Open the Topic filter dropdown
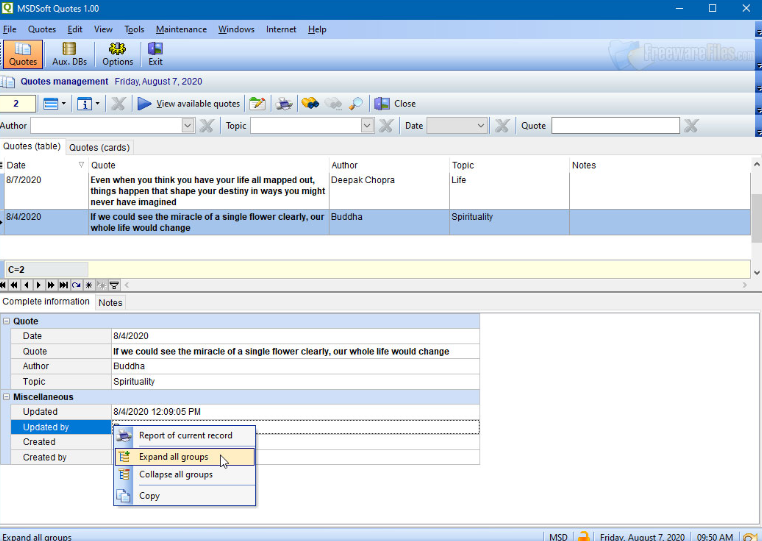This screenshot has height=541, width=762. [x=367, y=126]
